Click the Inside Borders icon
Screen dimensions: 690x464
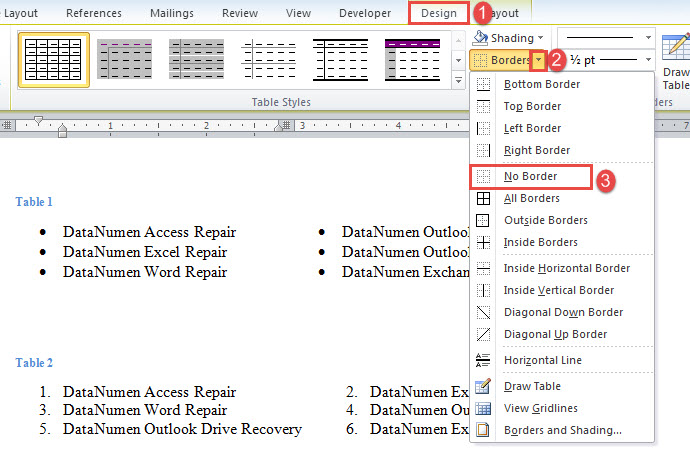[x=483, y=242]
